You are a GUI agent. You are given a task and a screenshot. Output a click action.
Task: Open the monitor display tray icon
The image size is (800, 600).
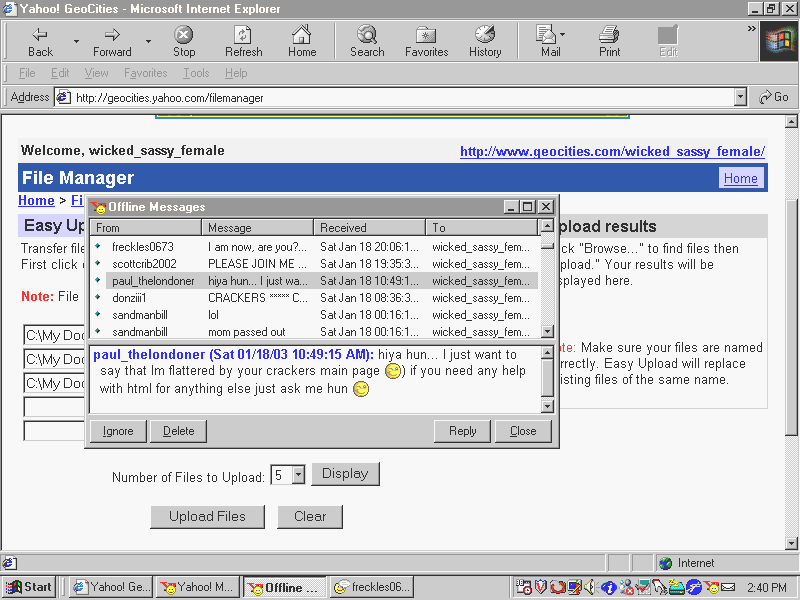point(574,587)
